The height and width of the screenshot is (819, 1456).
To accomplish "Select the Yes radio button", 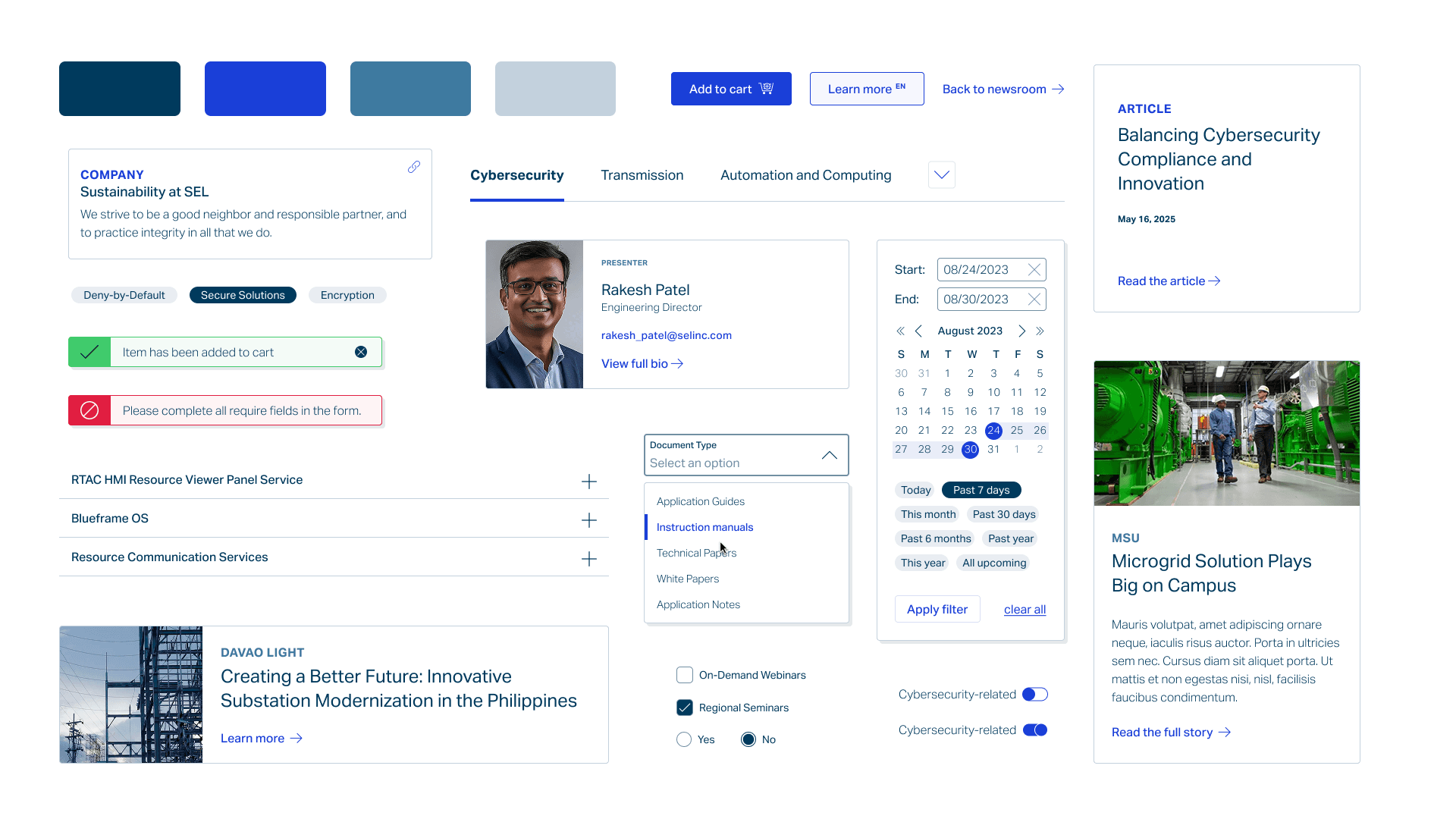I will coord(684,739).
